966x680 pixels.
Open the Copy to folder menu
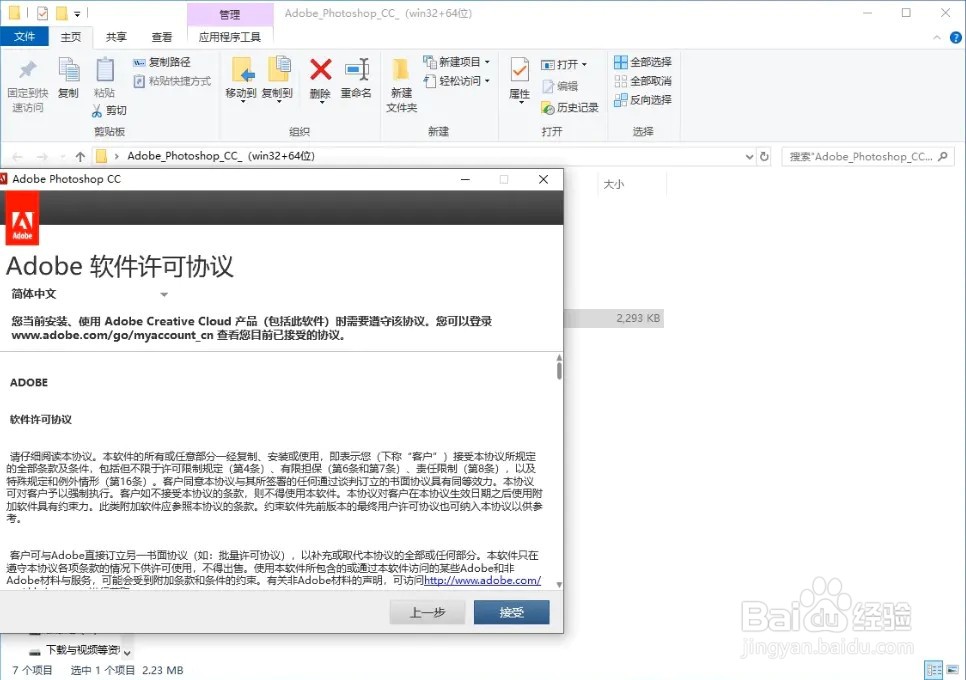tap(277, 78)
